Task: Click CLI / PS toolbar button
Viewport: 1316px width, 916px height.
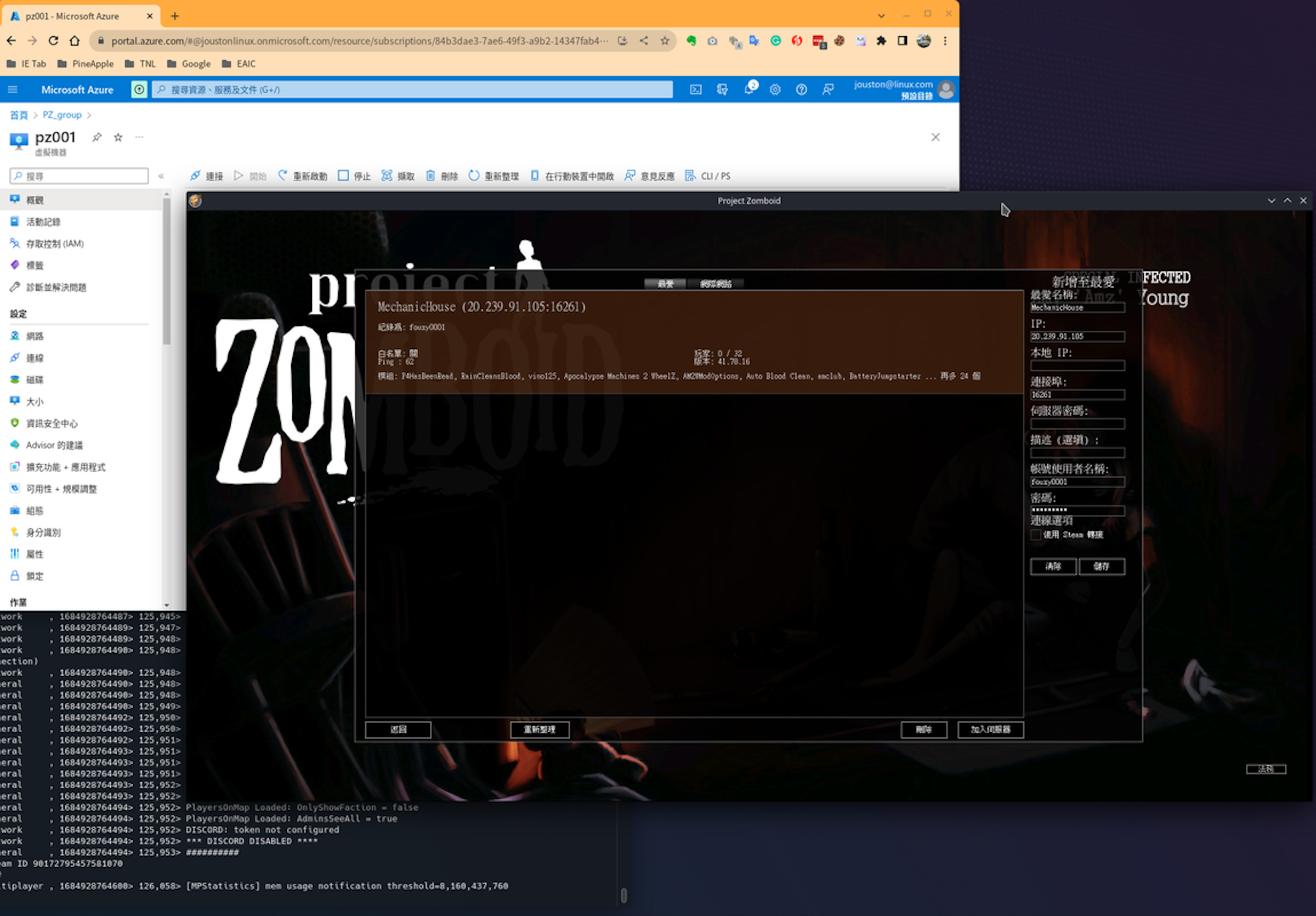Action: [708, 176]
